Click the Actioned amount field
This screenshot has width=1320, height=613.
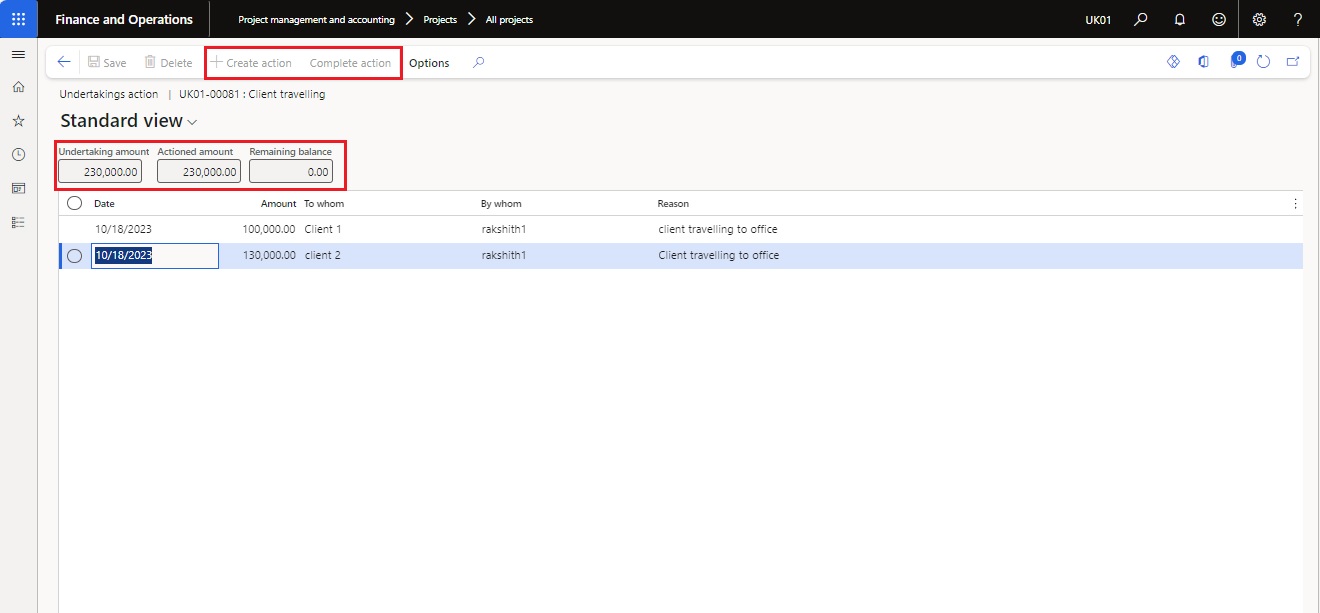click(x=199, y=171)
